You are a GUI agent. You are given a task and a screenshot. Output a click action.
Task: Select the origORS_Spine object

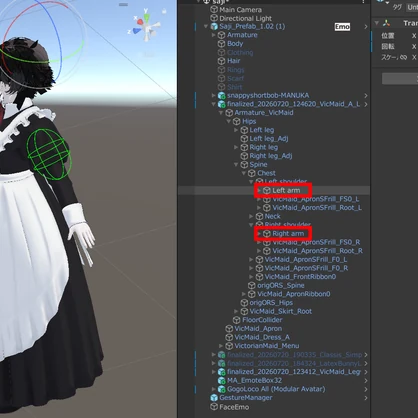point(280,286)
